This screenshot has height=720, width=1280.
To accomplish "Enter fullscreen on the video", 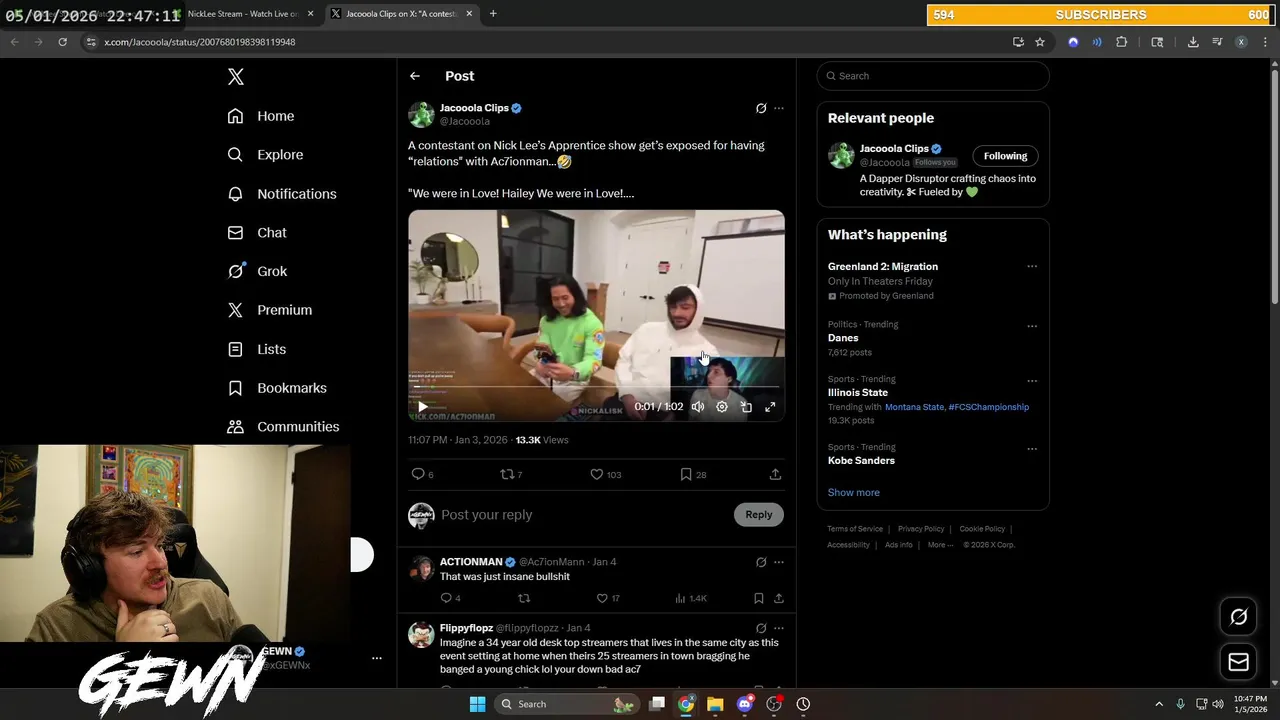I will [x=770, y=407].
